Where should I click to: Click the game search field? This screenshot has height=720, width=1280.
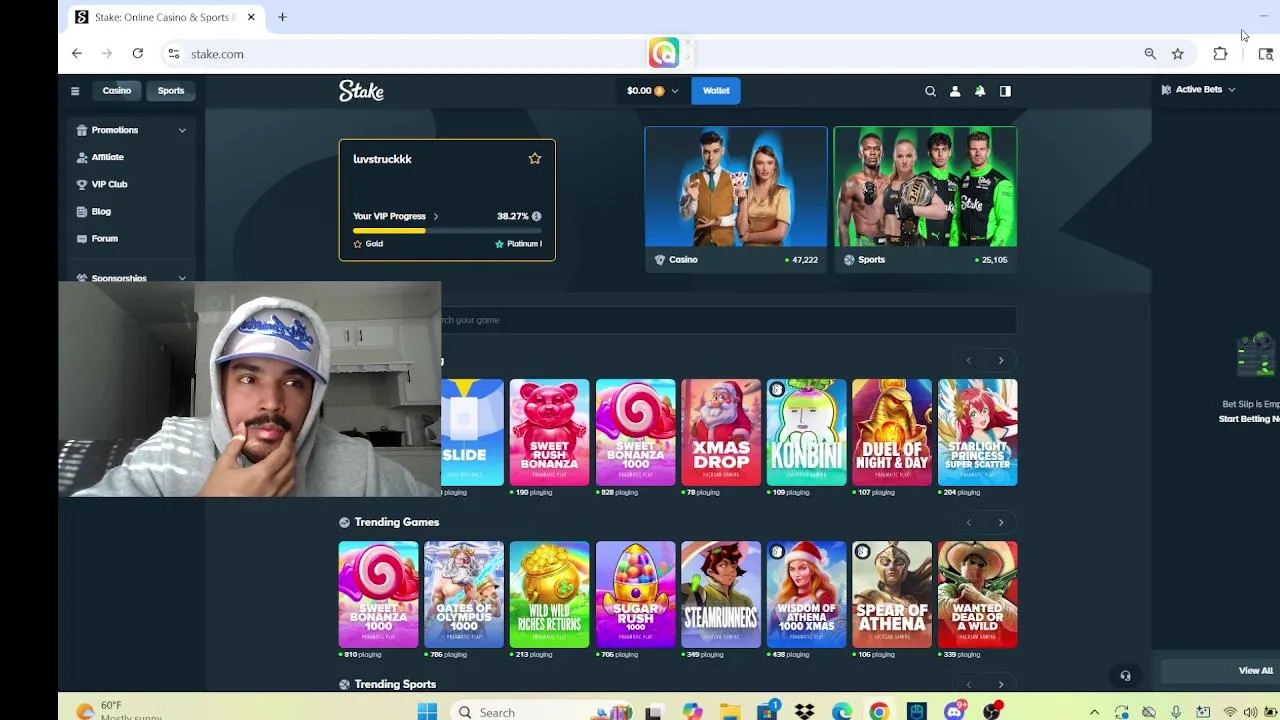pos(728,320)
